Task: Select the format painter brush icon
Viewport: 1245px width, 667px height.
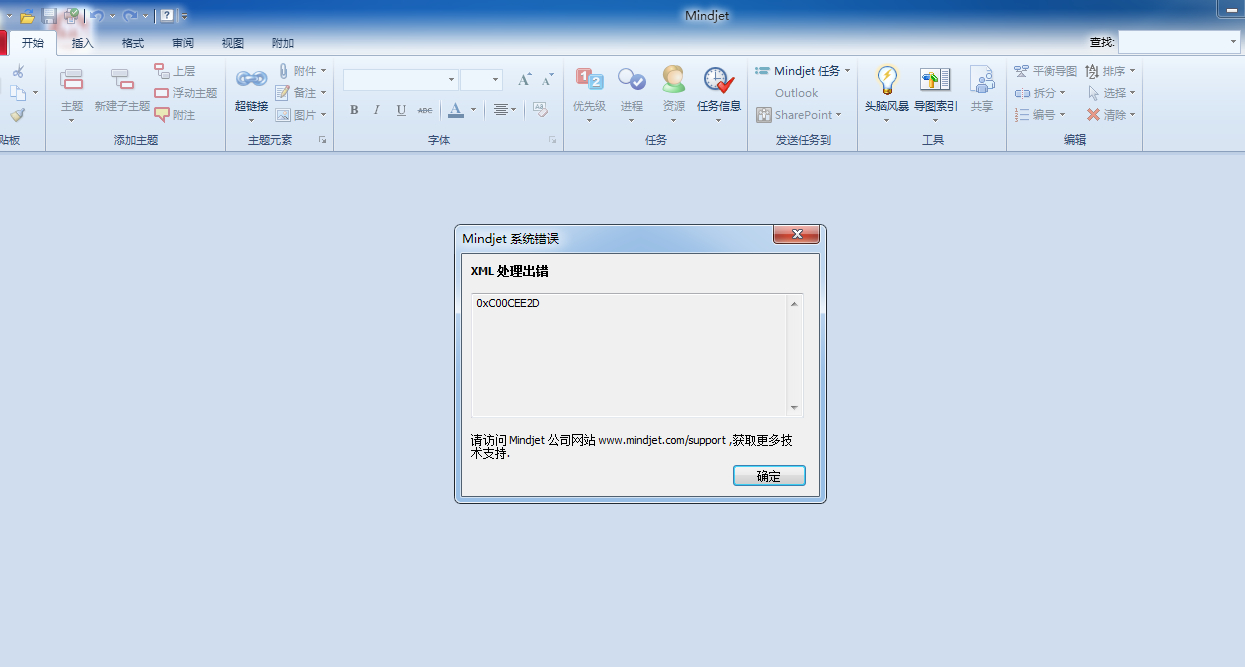Action: point(18,115)
